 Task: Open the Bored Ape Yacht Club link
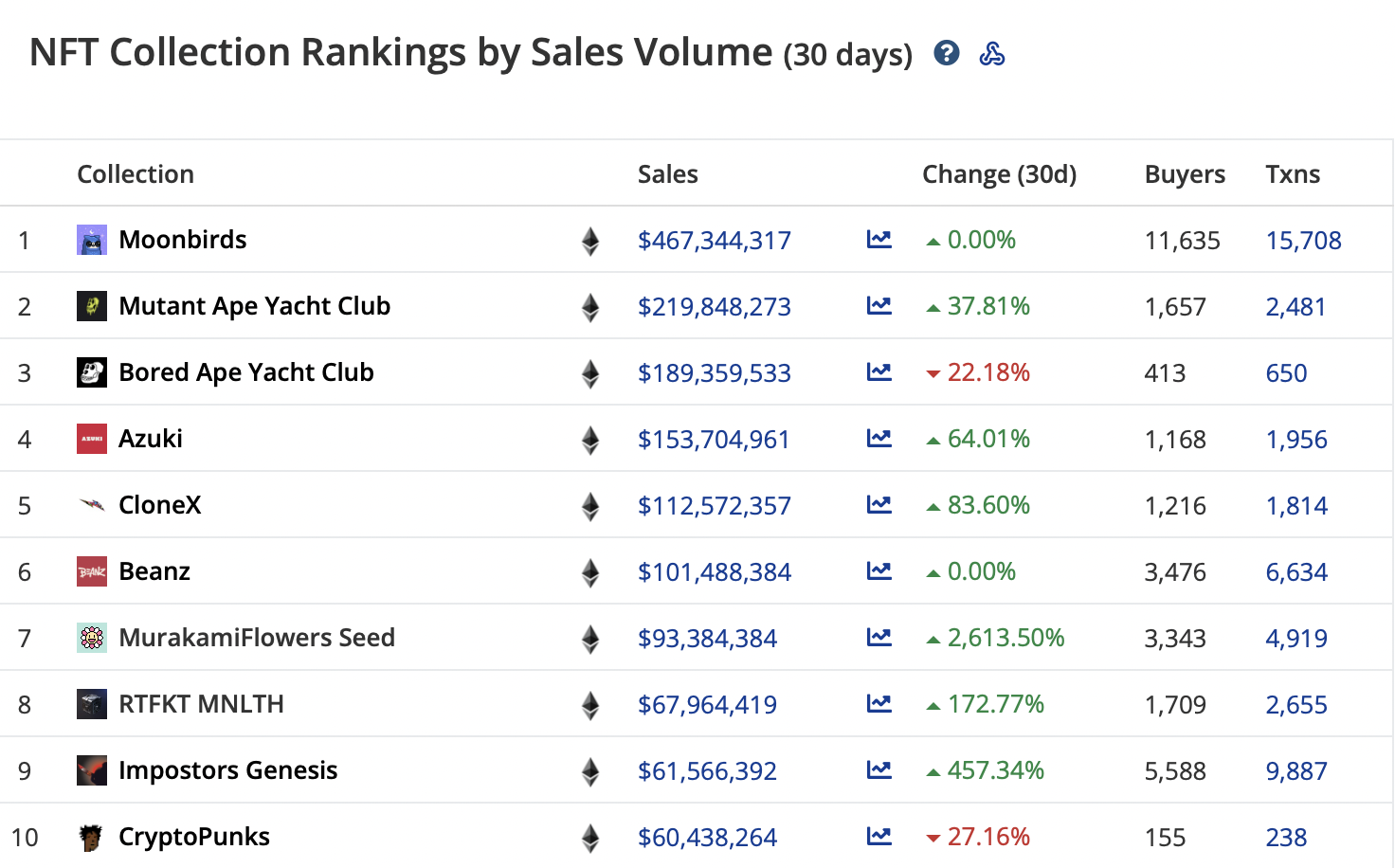pos(246,372)
